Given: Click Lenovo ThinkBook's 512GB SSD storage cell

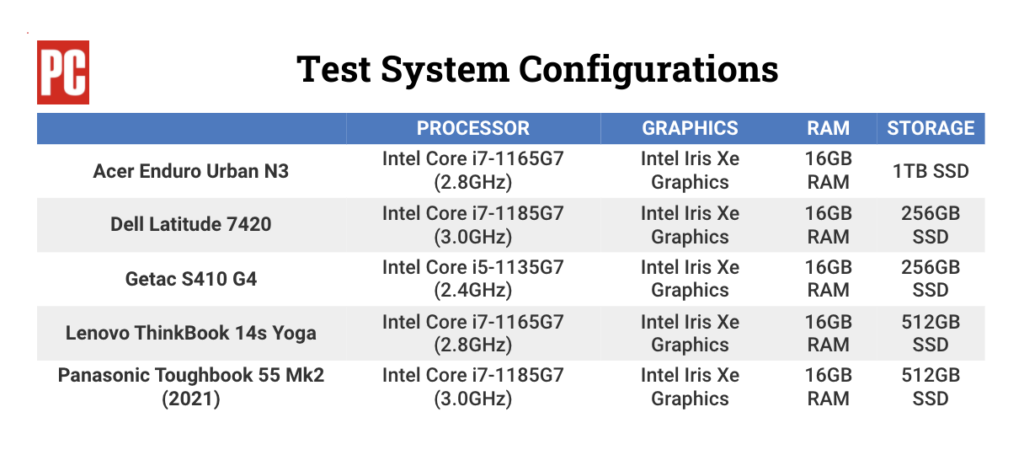Looking at the screenshot, I should (x=930, y=333).
